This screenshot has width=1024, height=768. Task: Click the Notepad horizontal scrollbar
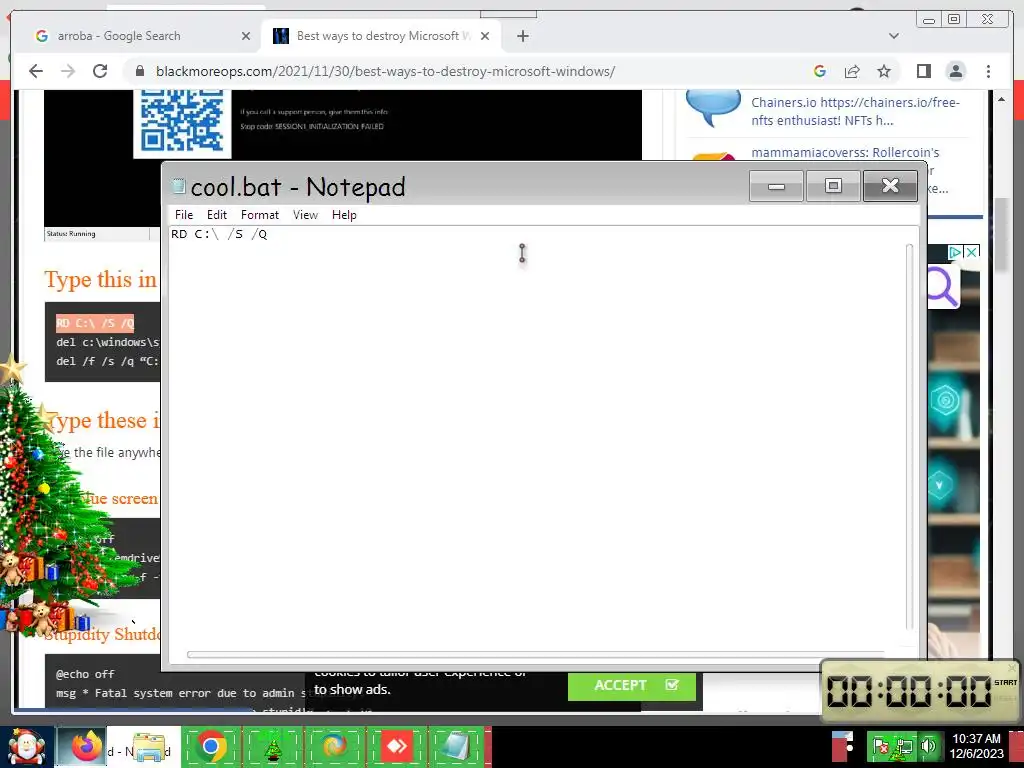536,654
